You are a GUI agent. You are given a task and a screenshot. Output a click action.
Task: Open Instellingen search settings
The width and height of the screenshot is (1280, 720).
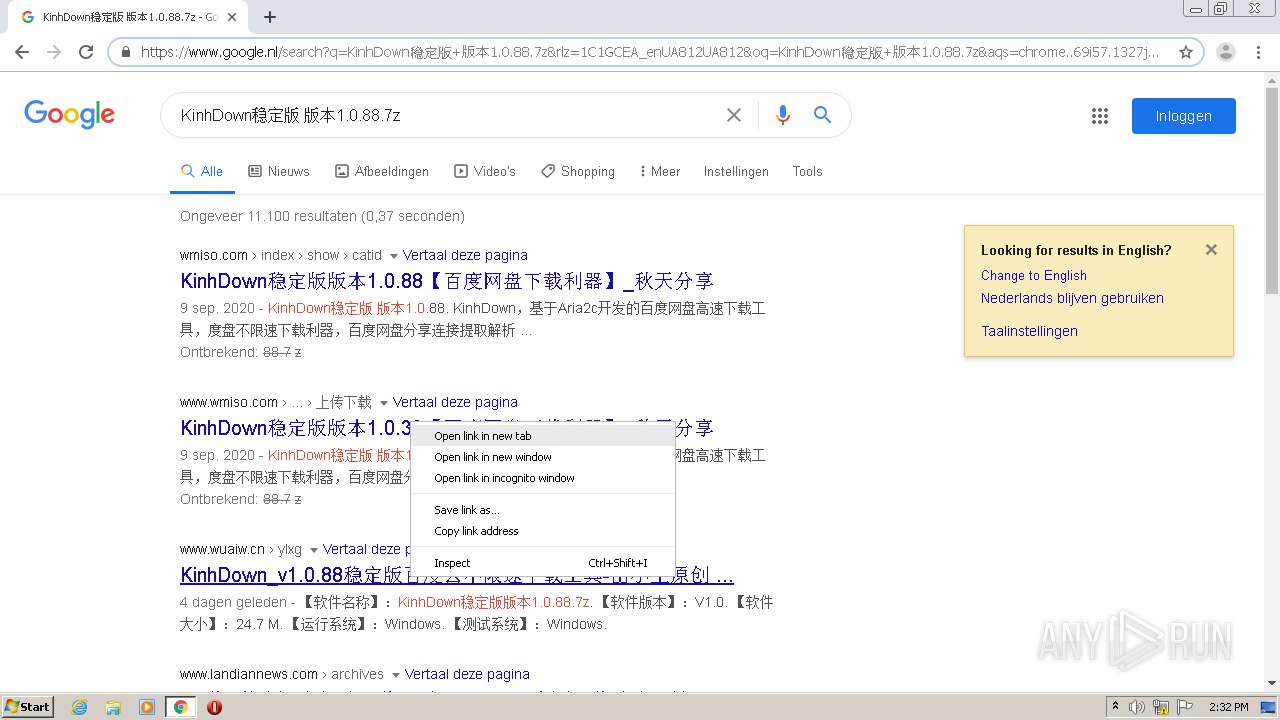(736, 171)
